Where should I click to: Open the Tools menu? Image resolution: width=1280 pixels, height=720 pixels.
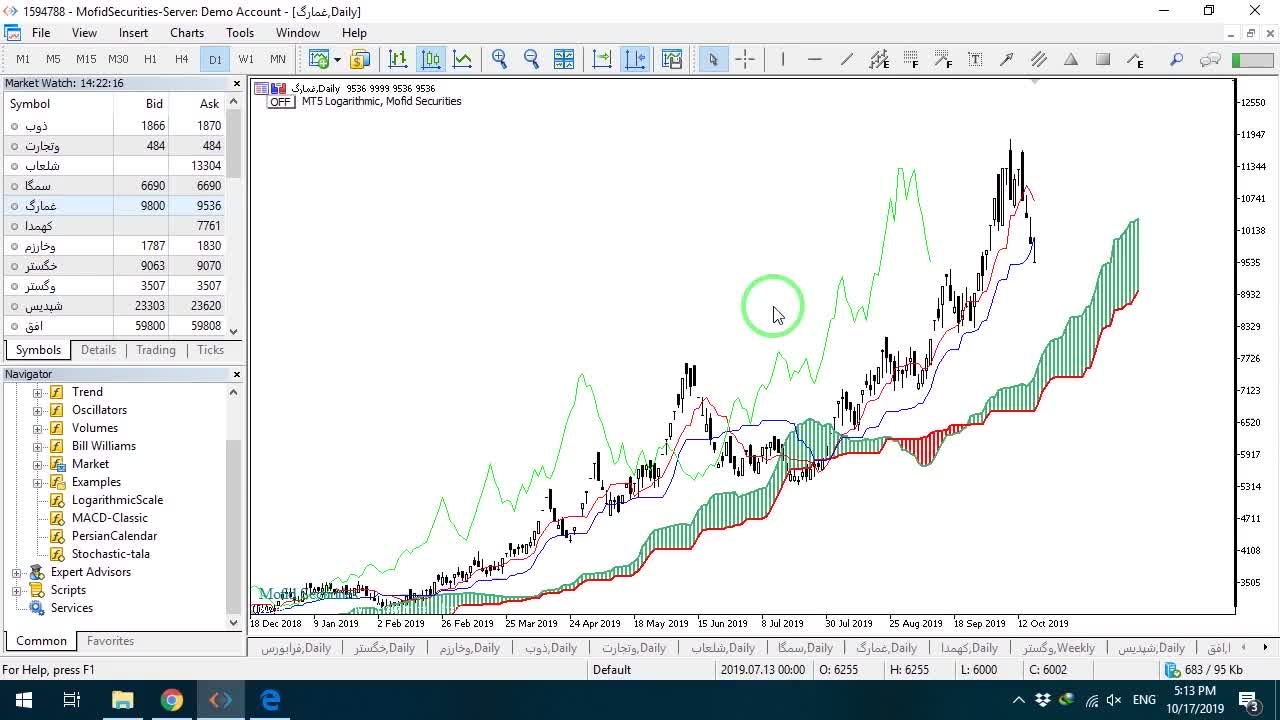pos(240,33)
